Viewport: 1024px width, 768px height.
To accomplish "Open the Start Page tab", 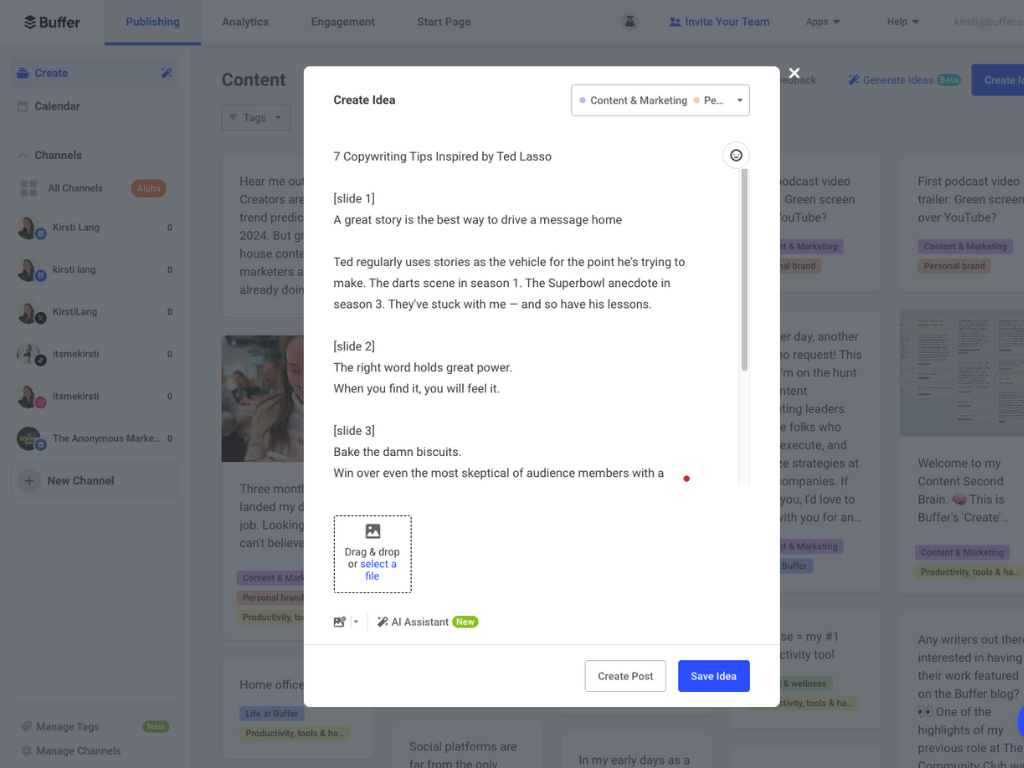I will pos(444,22).
